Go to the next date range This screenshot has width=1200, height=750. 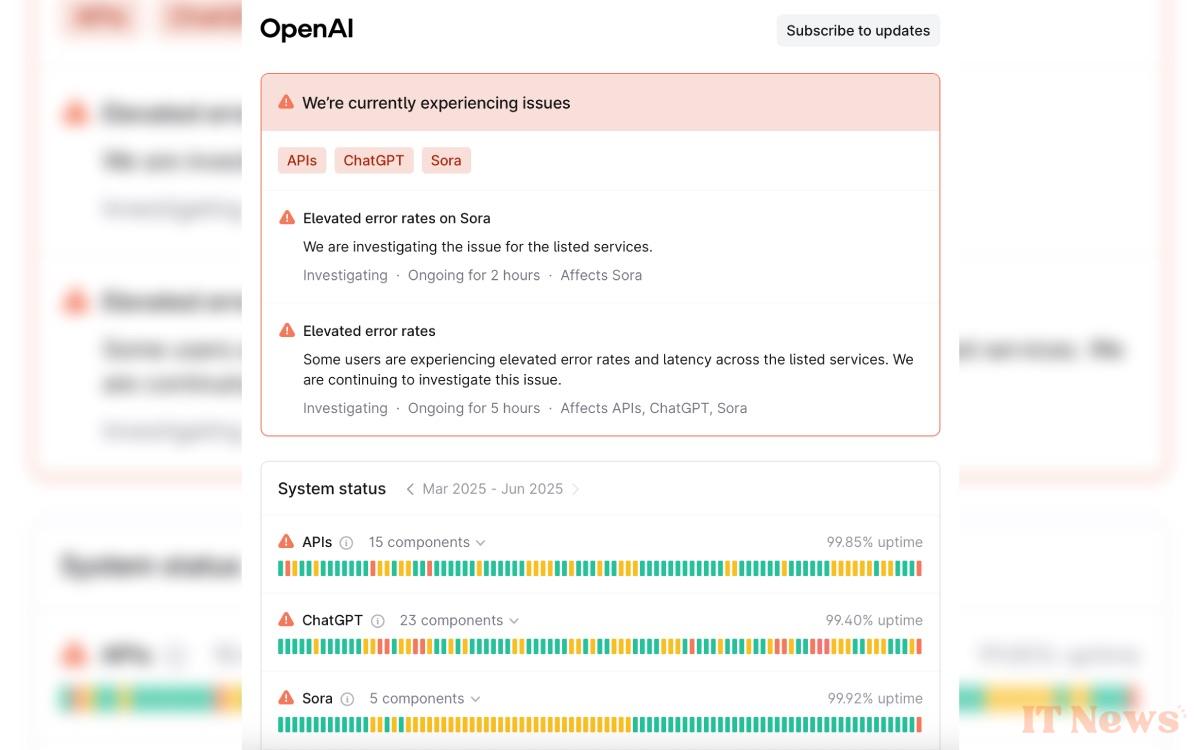[576, 489]
